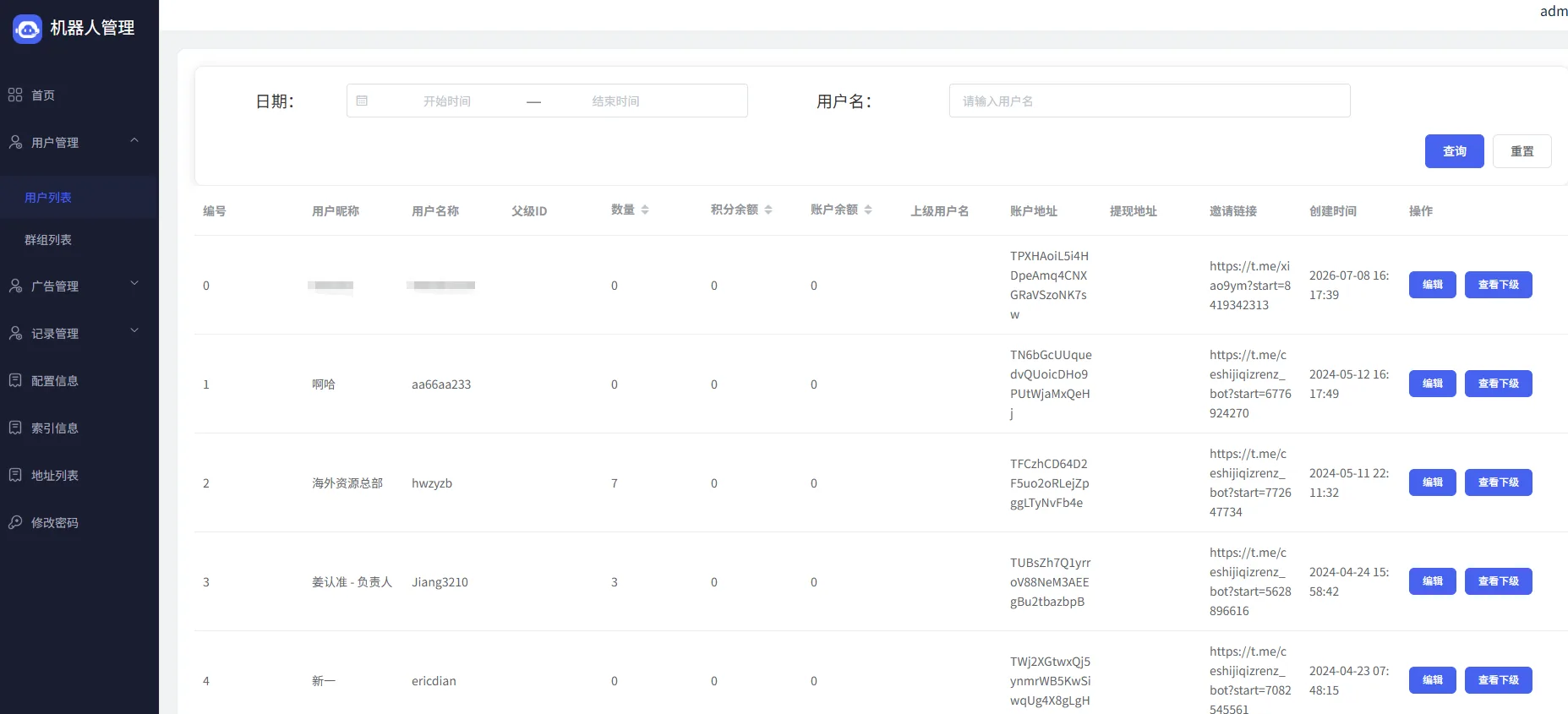Viewport: 1568px width, 714px height.
Task: Click the 修改密码 key icon
Action: coord(15,522)
